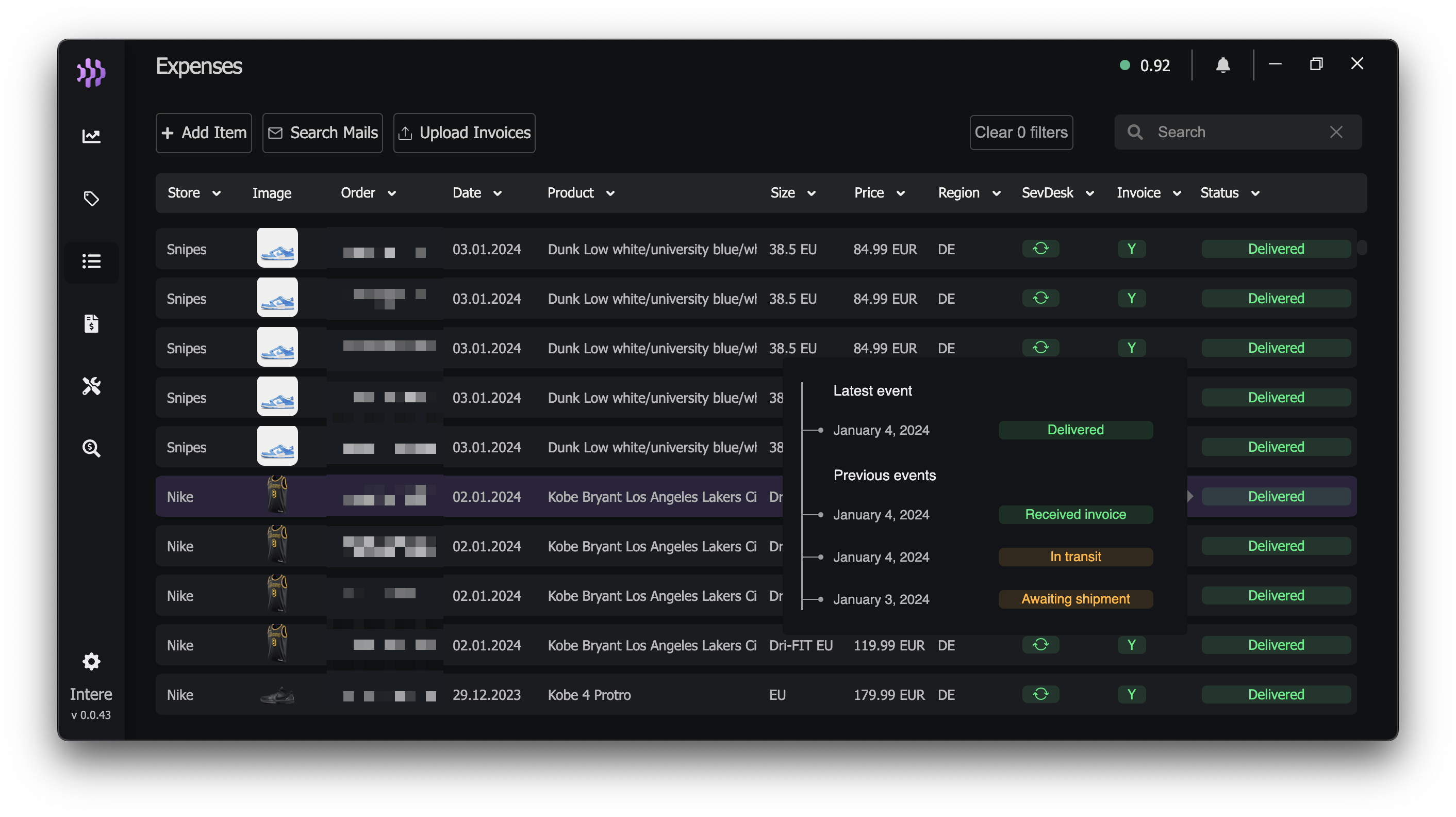Click Delivered status in Kobe 4 Protro row

[1276, 694]
